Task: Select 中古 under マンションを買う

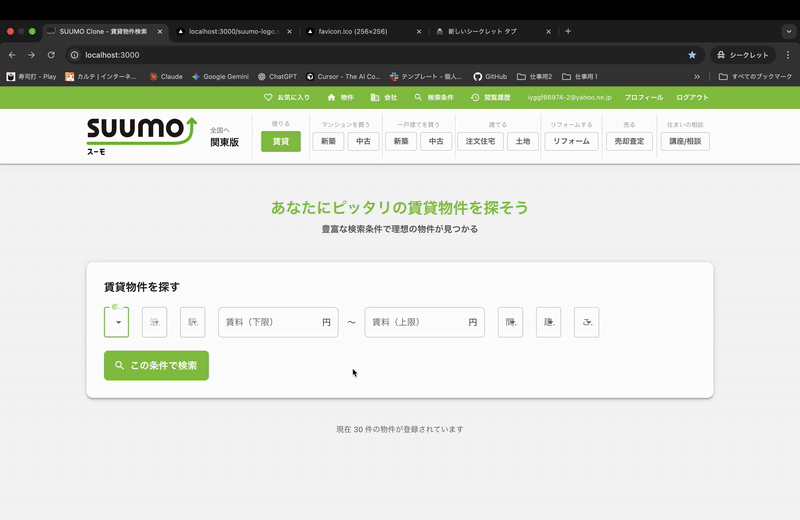Action: (363, 141)
